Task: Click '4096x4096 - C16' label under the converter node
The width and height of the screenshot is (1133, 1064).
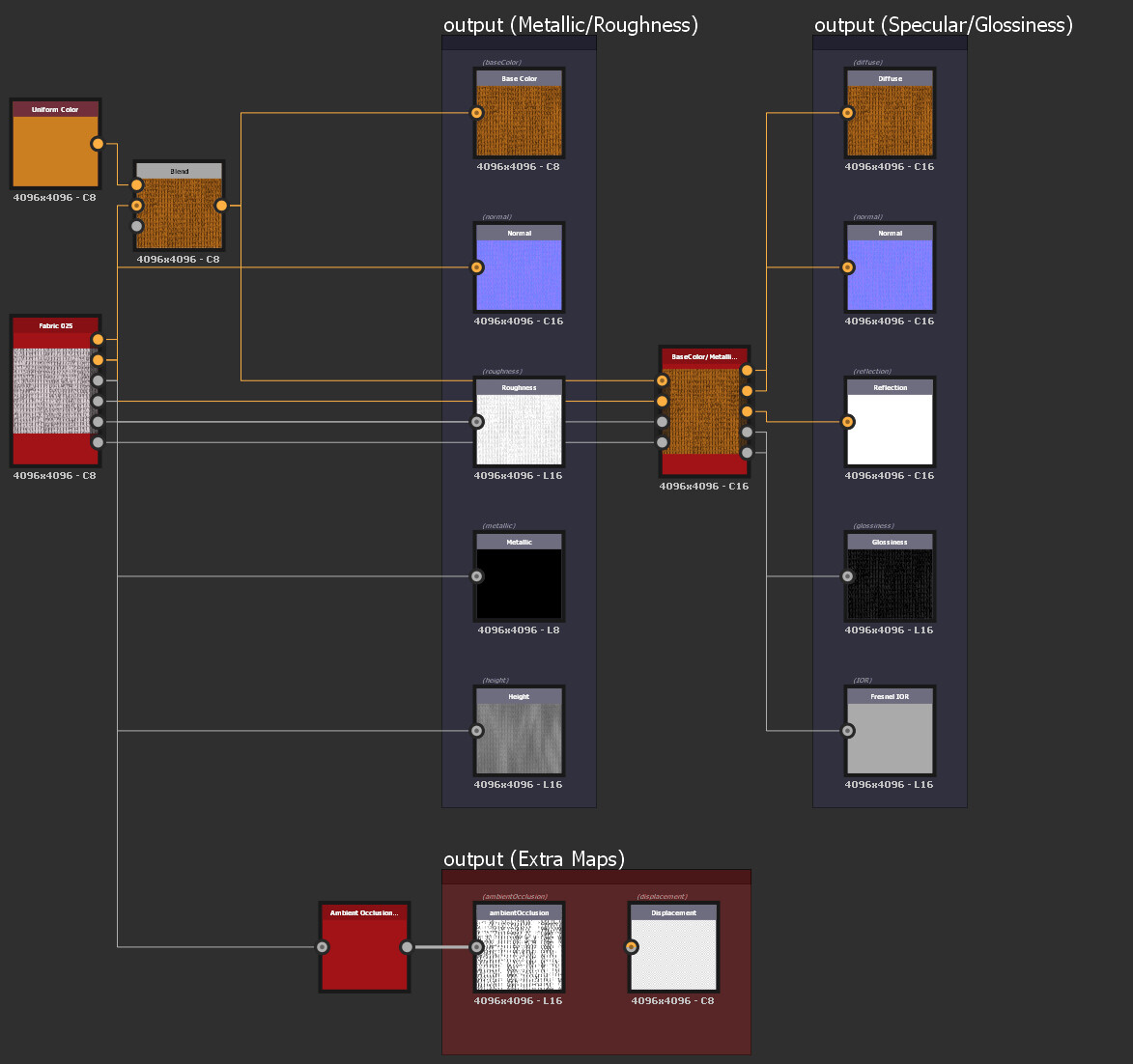Action: click(704, 486)
